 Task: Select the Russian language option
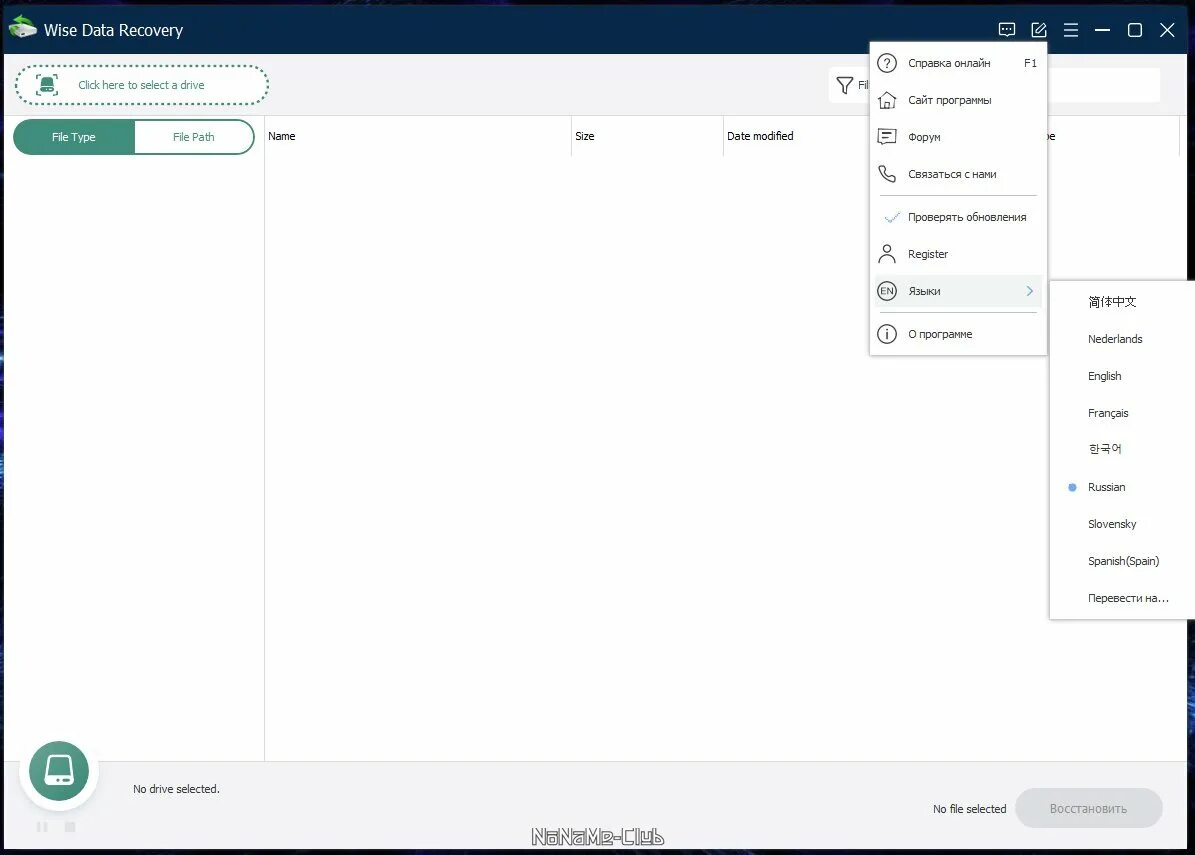(1108, 487)
